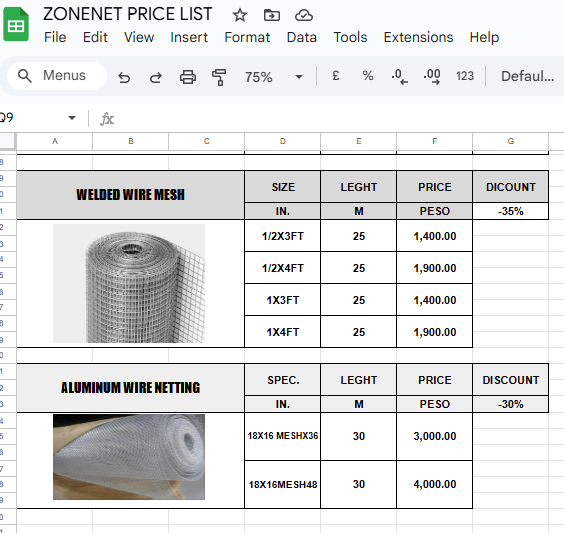
Task: Select the 1X3FT size cell
Action: click(x=283, y=300)
